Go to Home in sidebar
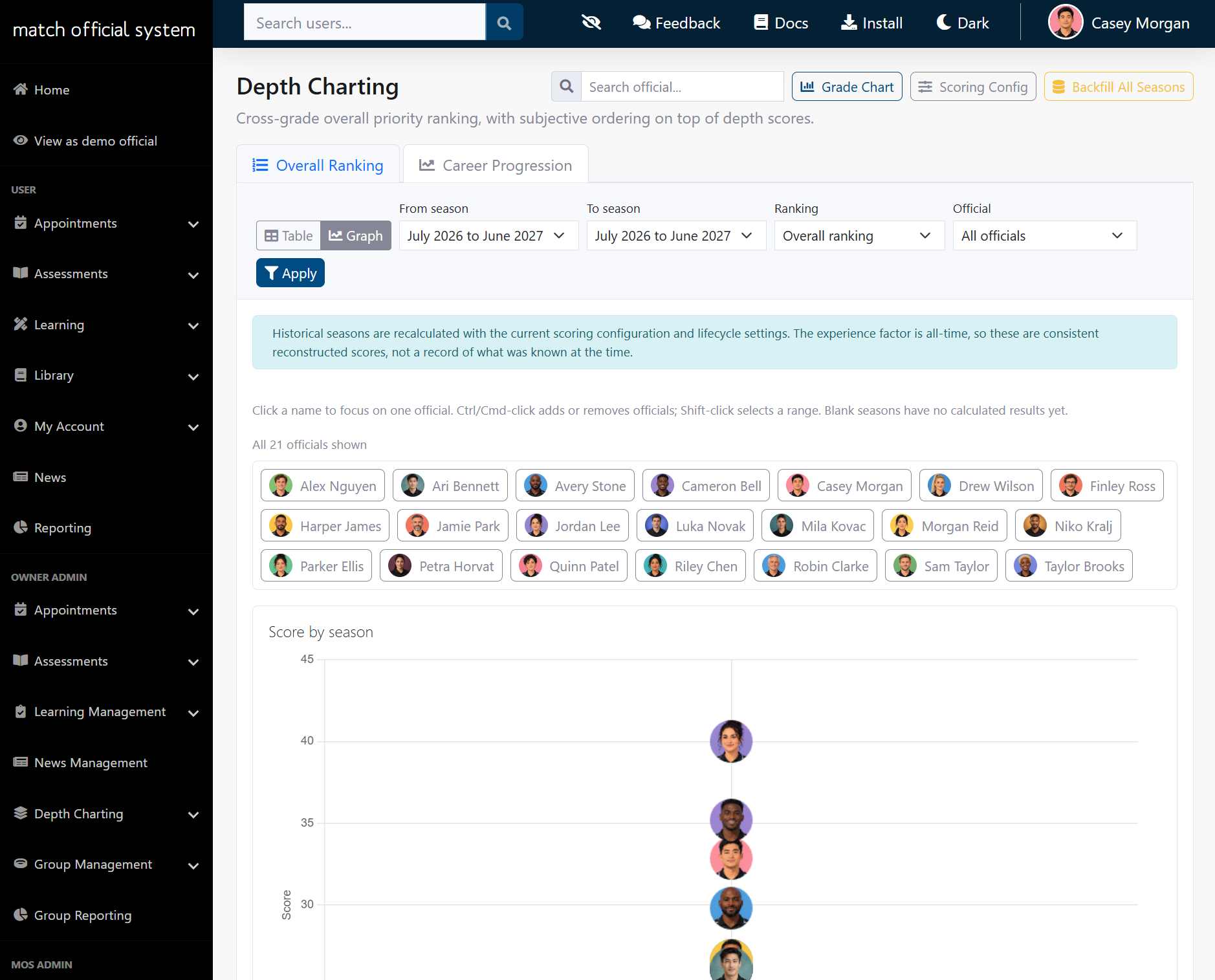 tap(106, 90)
